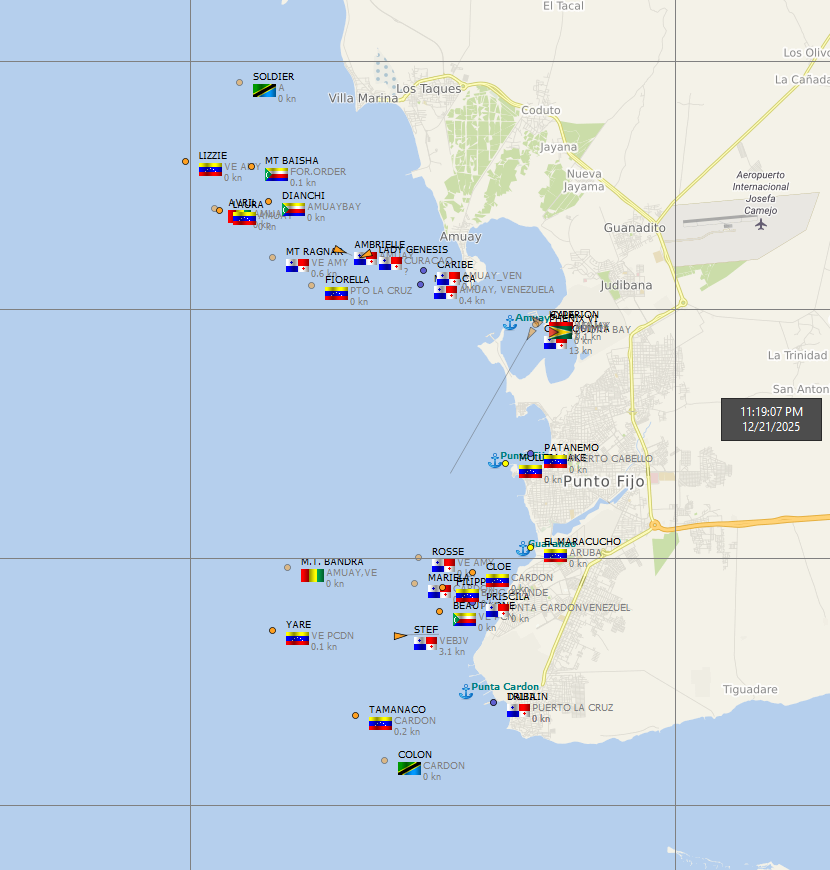Select the SOLDIER vessel position dot
Screen dimensions: 830x870
(x=239, y=83)
